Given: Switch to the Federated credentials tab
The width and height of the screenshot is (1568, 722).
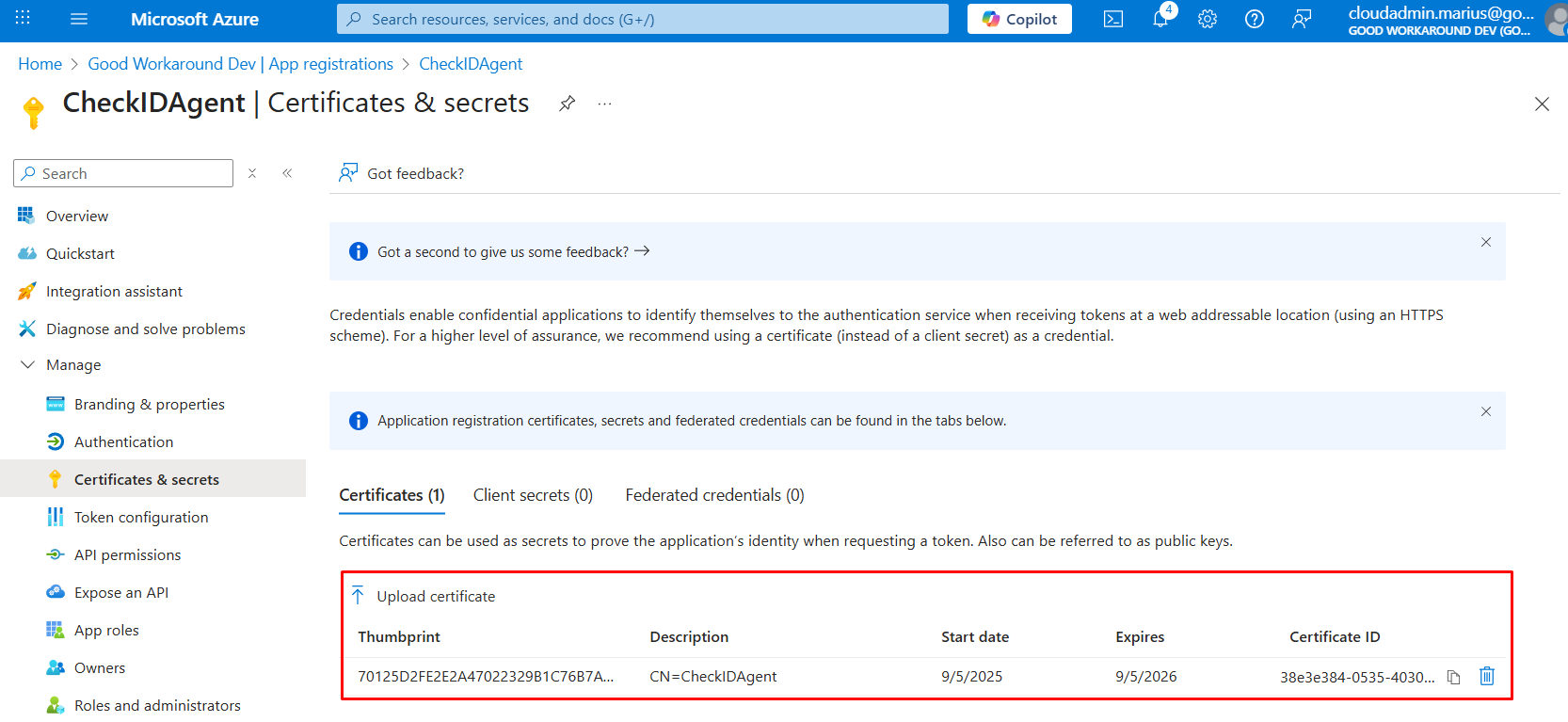Looking at the screenshot, I should pyautogui.click(x=714, y=495).
